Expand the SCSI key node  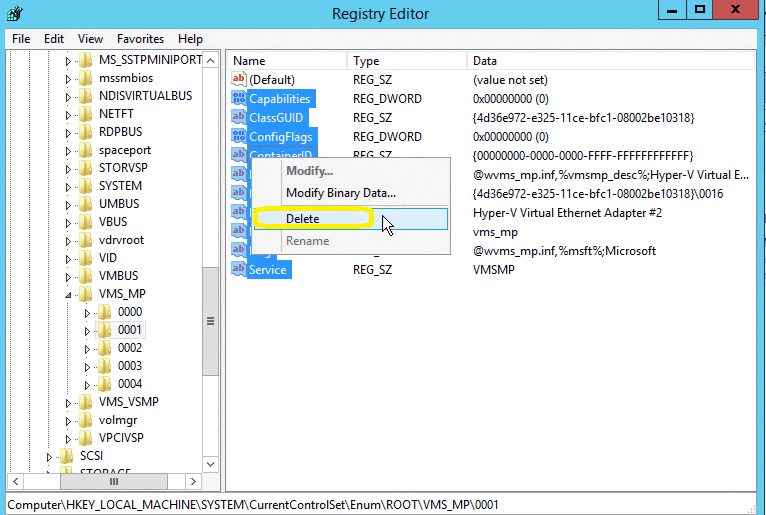click(x=50, y=456)
